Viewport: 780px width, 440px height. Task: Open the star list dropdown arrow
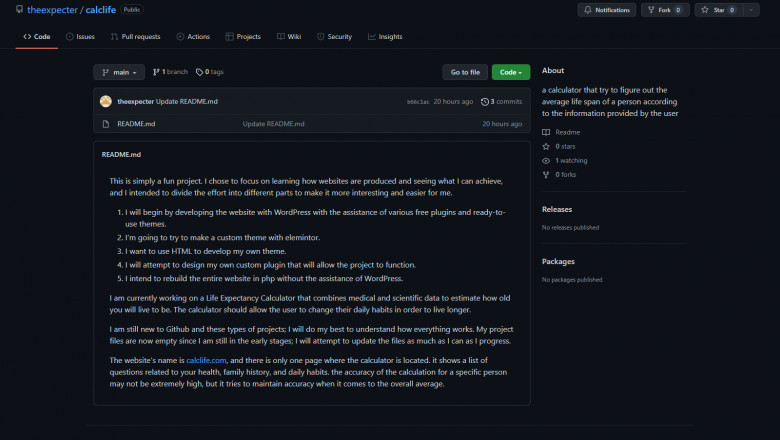(x=757, y=10)
